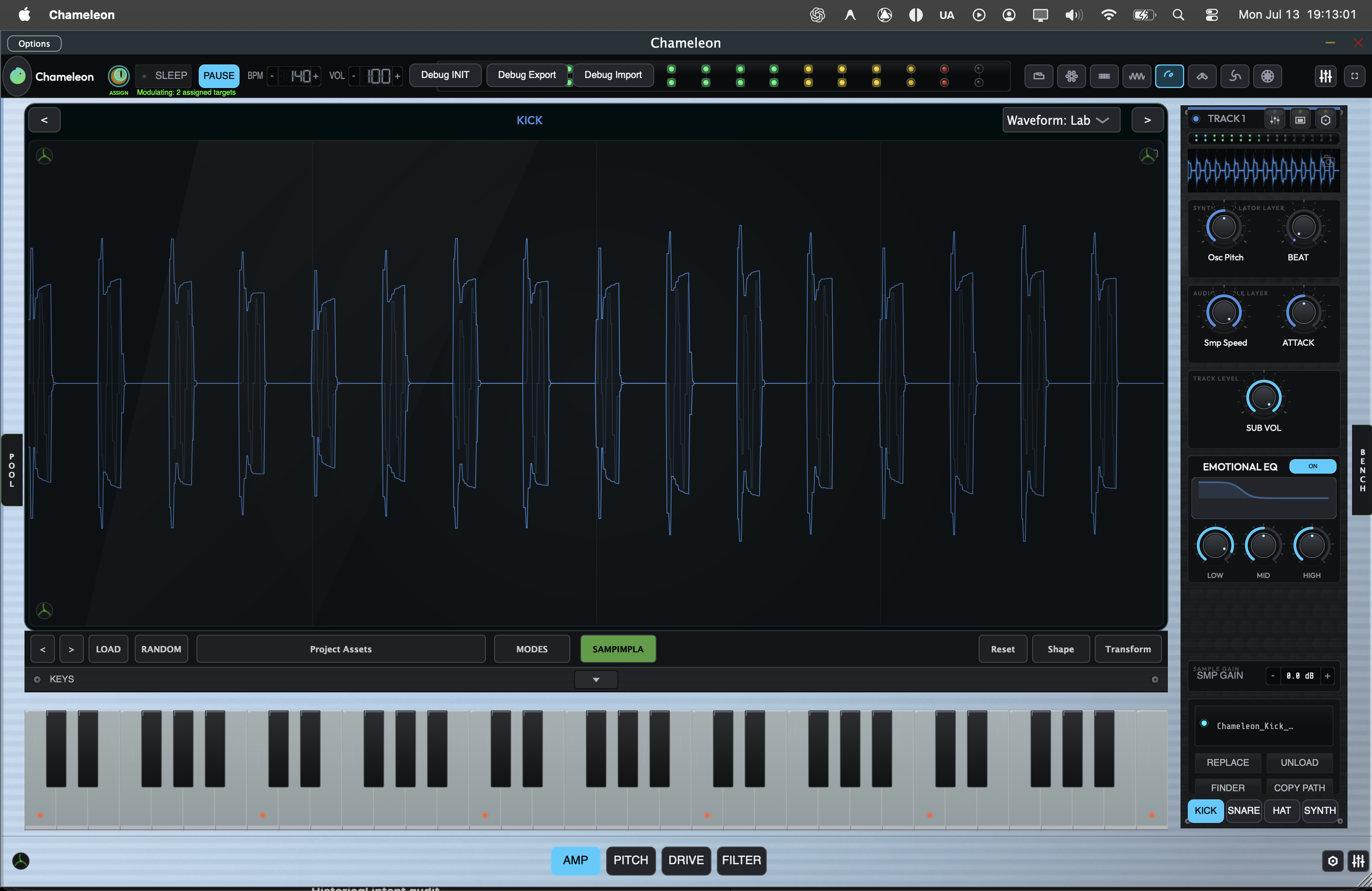
Task: Open the footer settings ring icon
Action: 1333,861
